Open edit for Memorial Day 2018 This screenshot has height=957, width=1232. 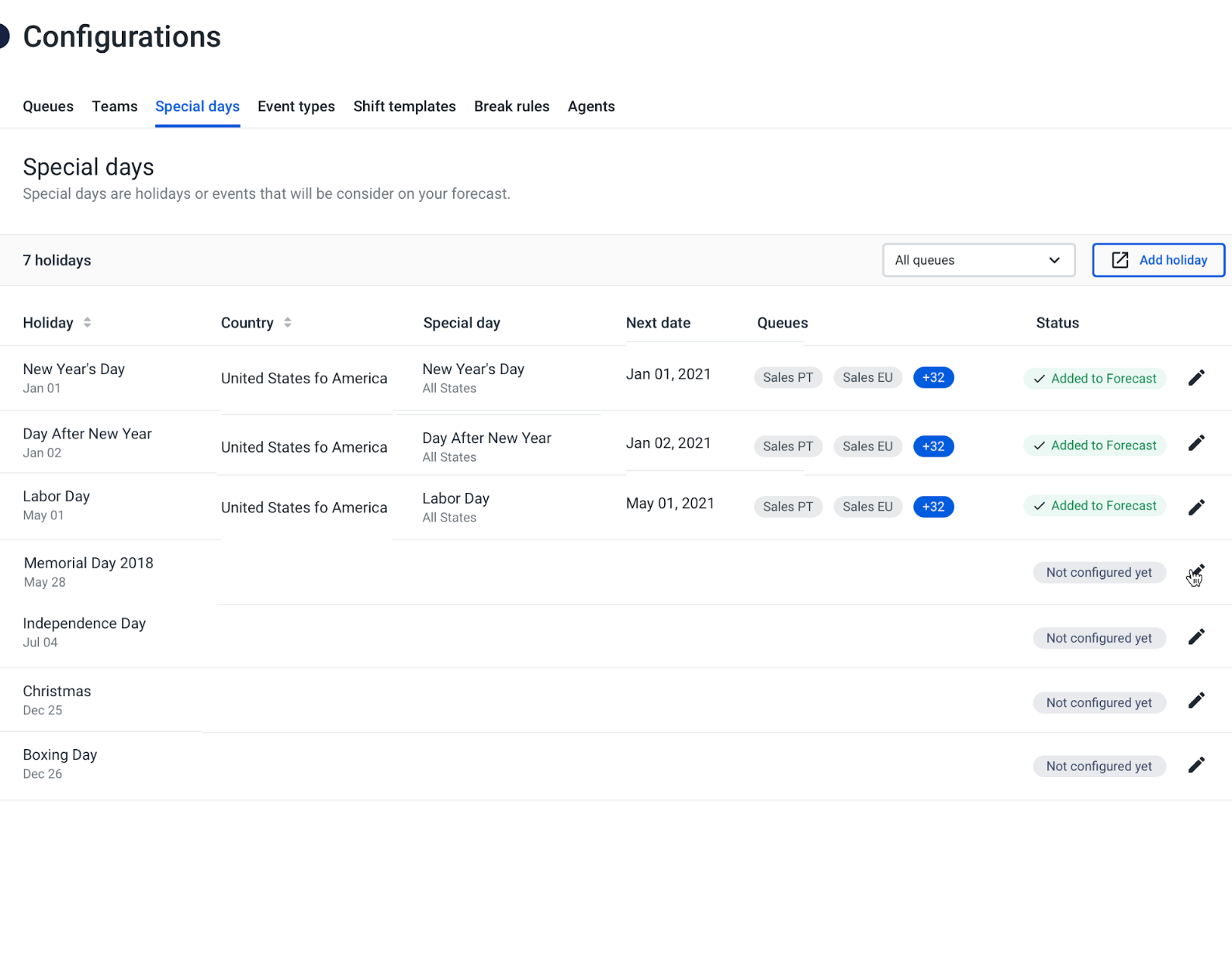1196,573
